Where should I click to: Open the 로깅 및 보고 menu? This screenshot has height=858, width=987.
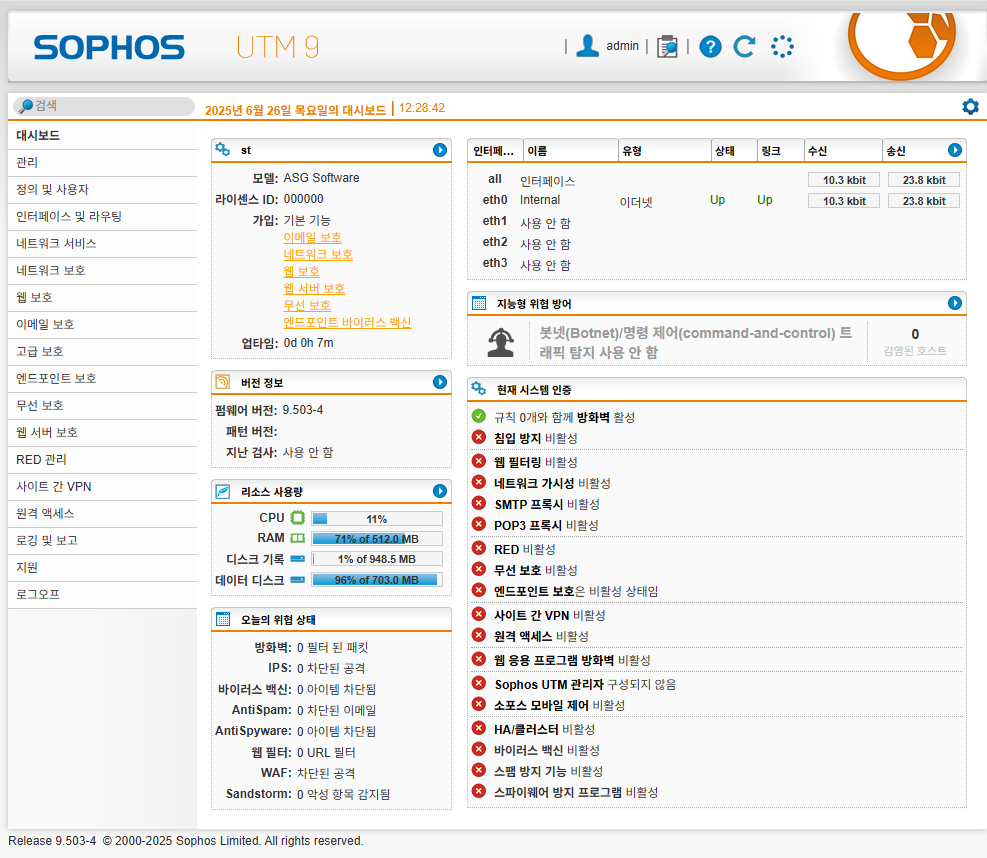(103, 540)
